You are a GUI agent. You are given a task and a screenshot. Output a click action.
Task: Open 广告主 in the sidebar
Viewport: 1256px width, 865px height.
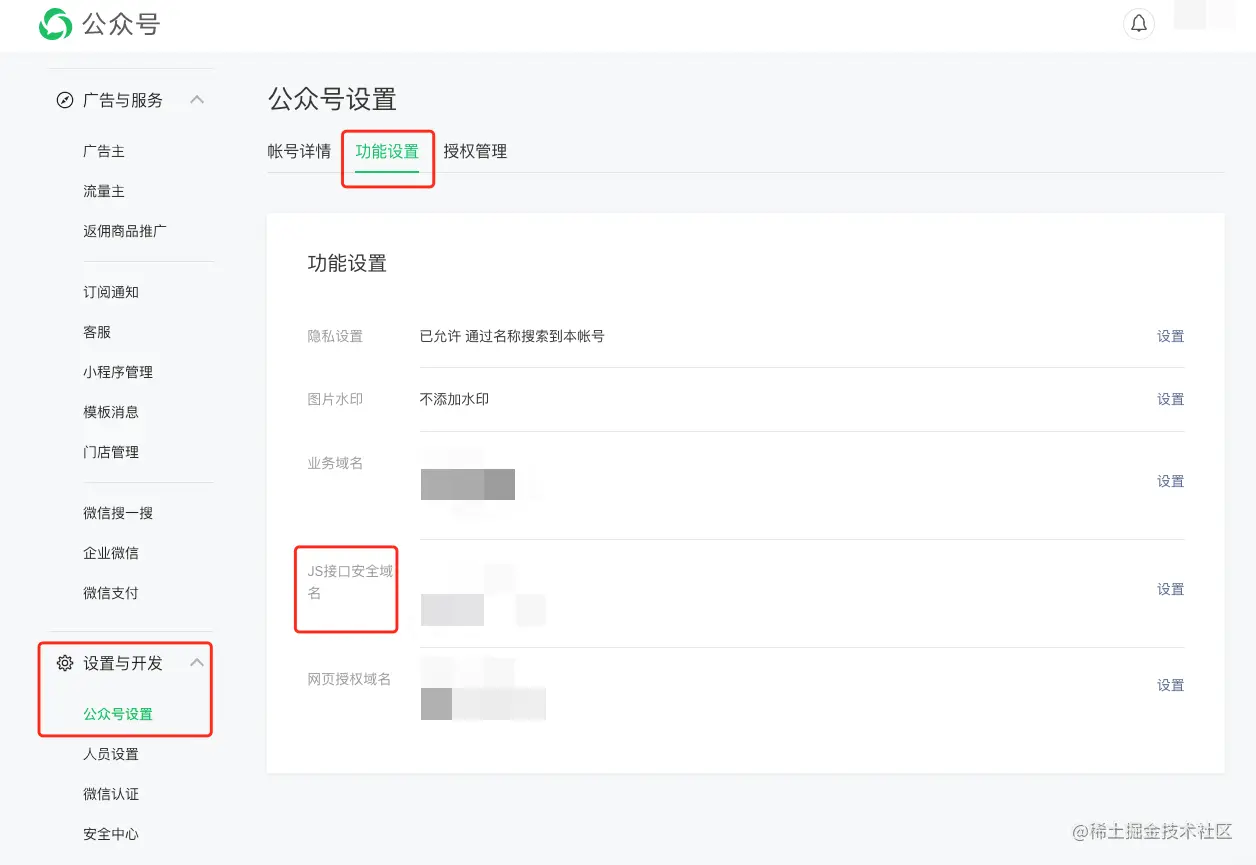tap(104, 151)
